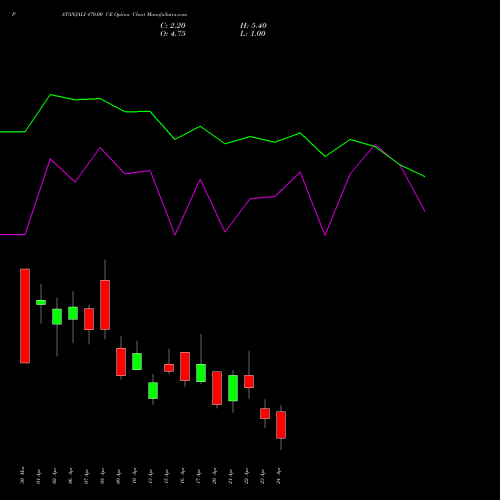Click the high value H: 5.40
Viewport: 500px width, 500px height.
pos(253,26)
